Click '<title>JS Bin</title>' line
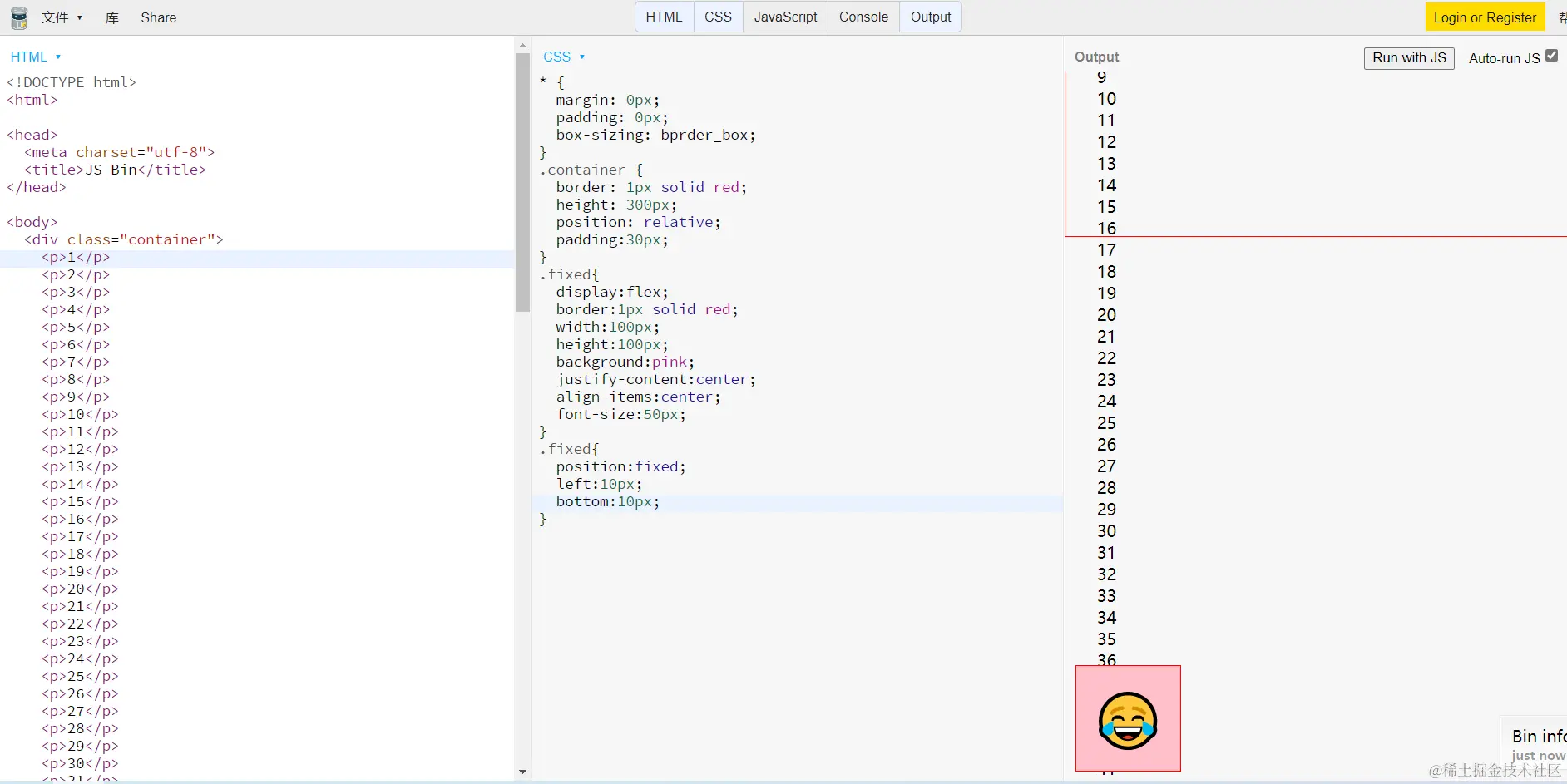 point(115,170)
